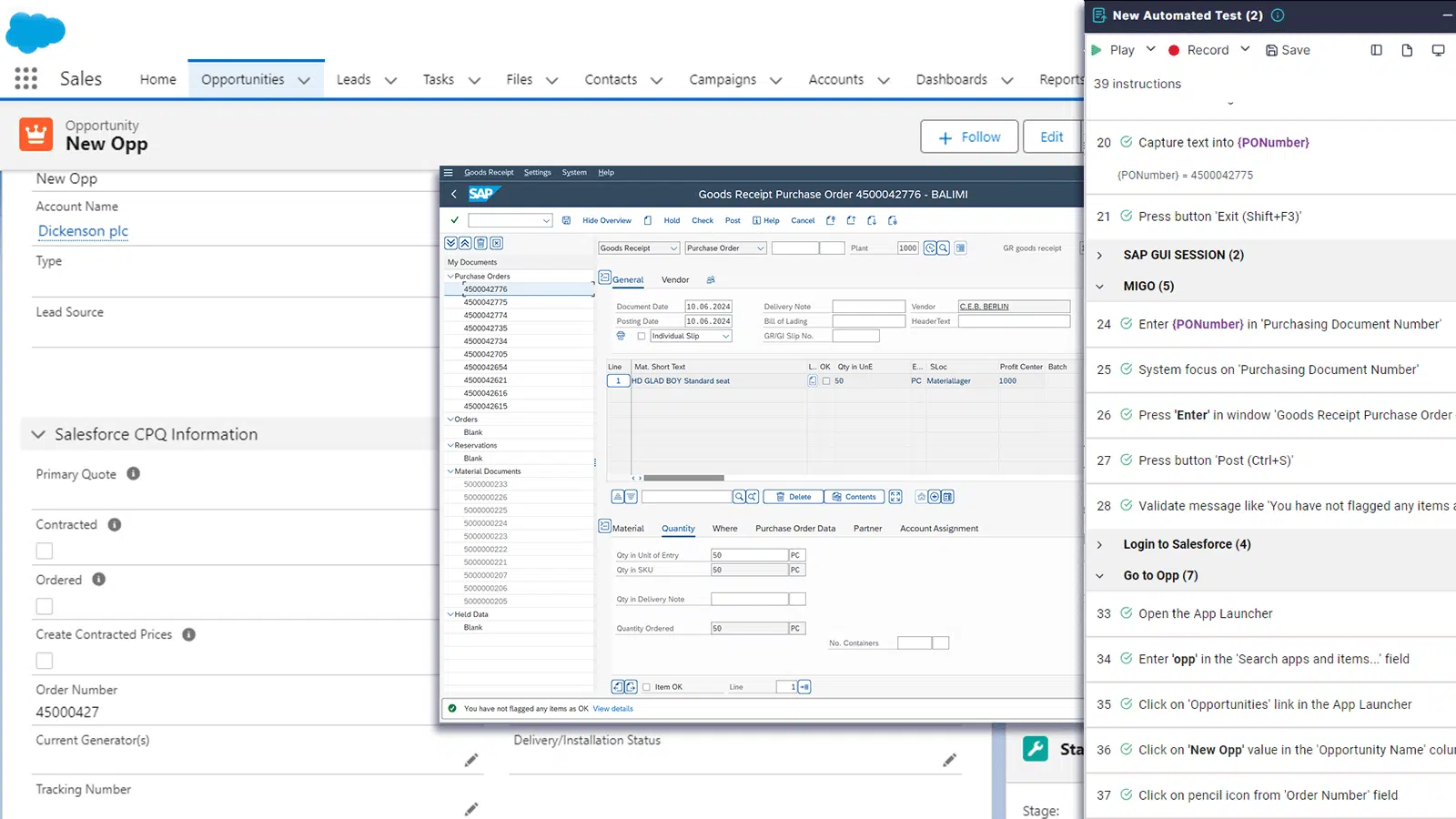
Task: Click the Follow button
Action: click(969, 137)
